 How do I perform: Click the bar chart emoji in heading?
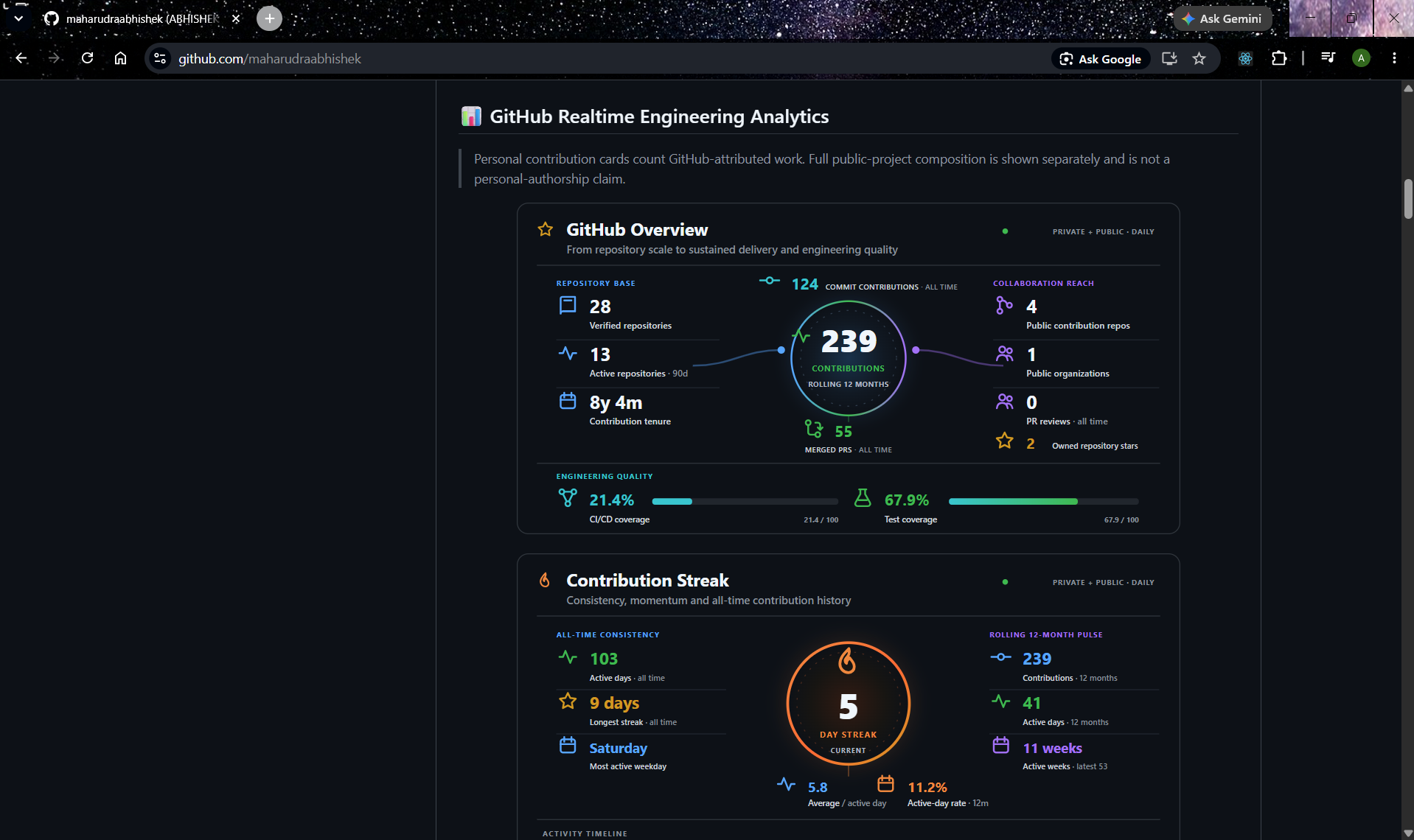(471, 116)
